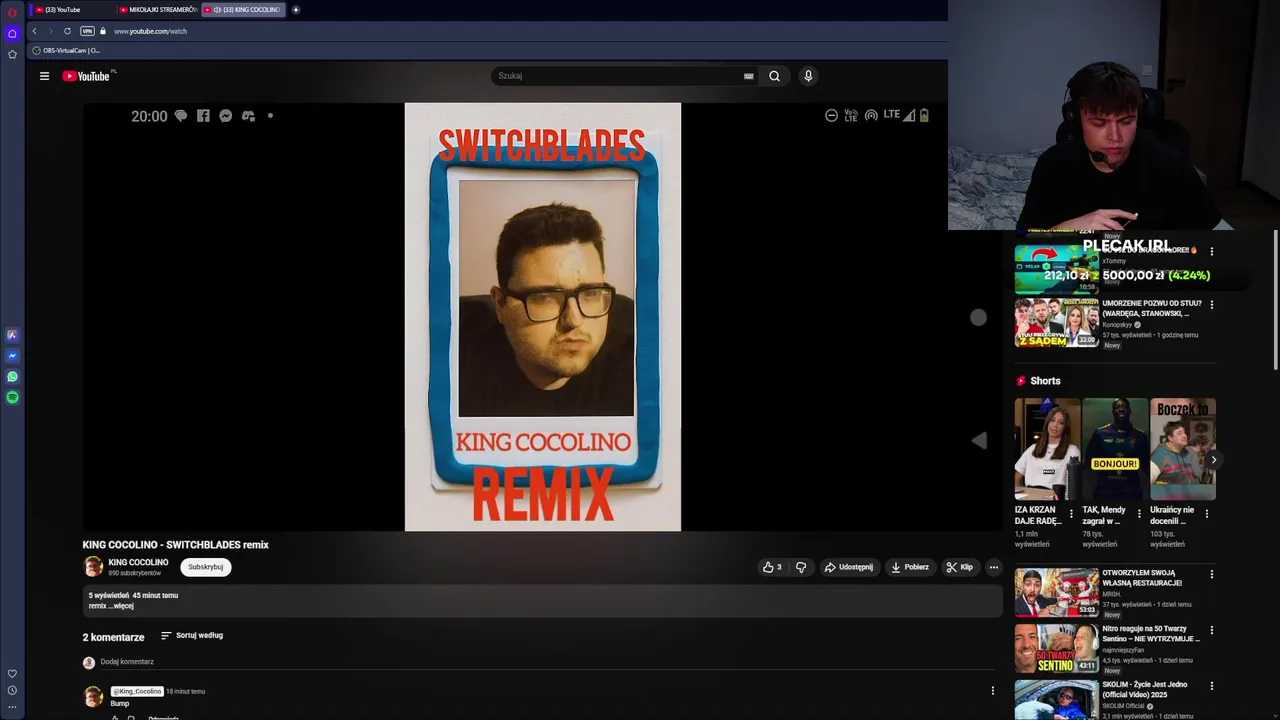Dislike the video with thumbs down

pos(801,567)
